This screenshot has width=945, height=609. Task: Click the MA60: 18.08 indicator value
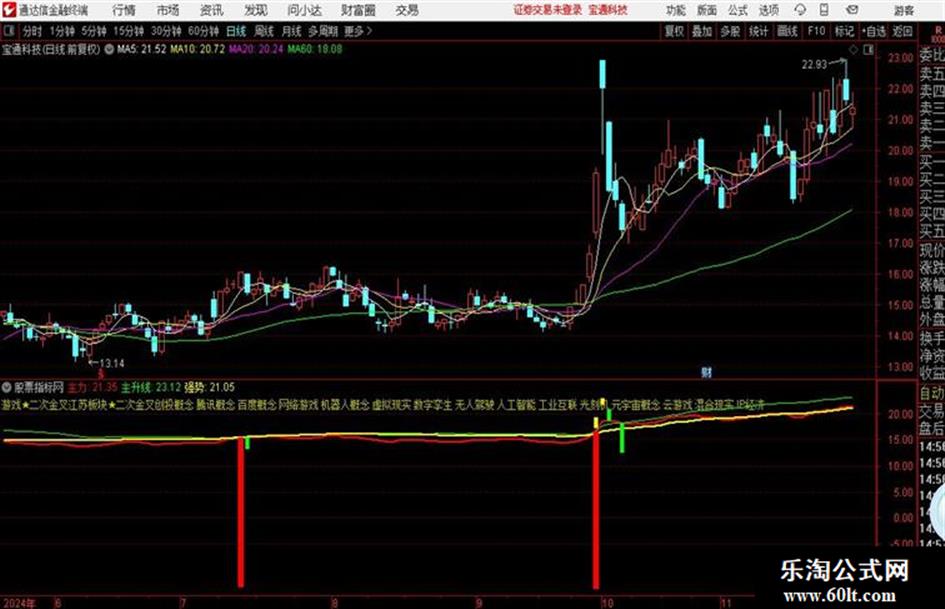coord(315,49)
